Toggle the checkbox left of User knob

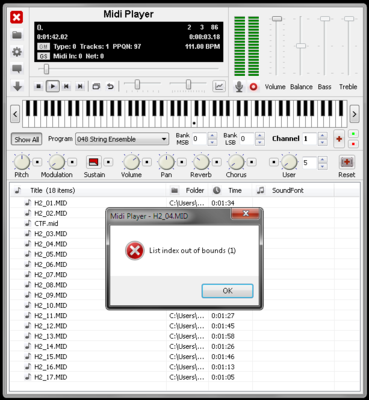274,162
